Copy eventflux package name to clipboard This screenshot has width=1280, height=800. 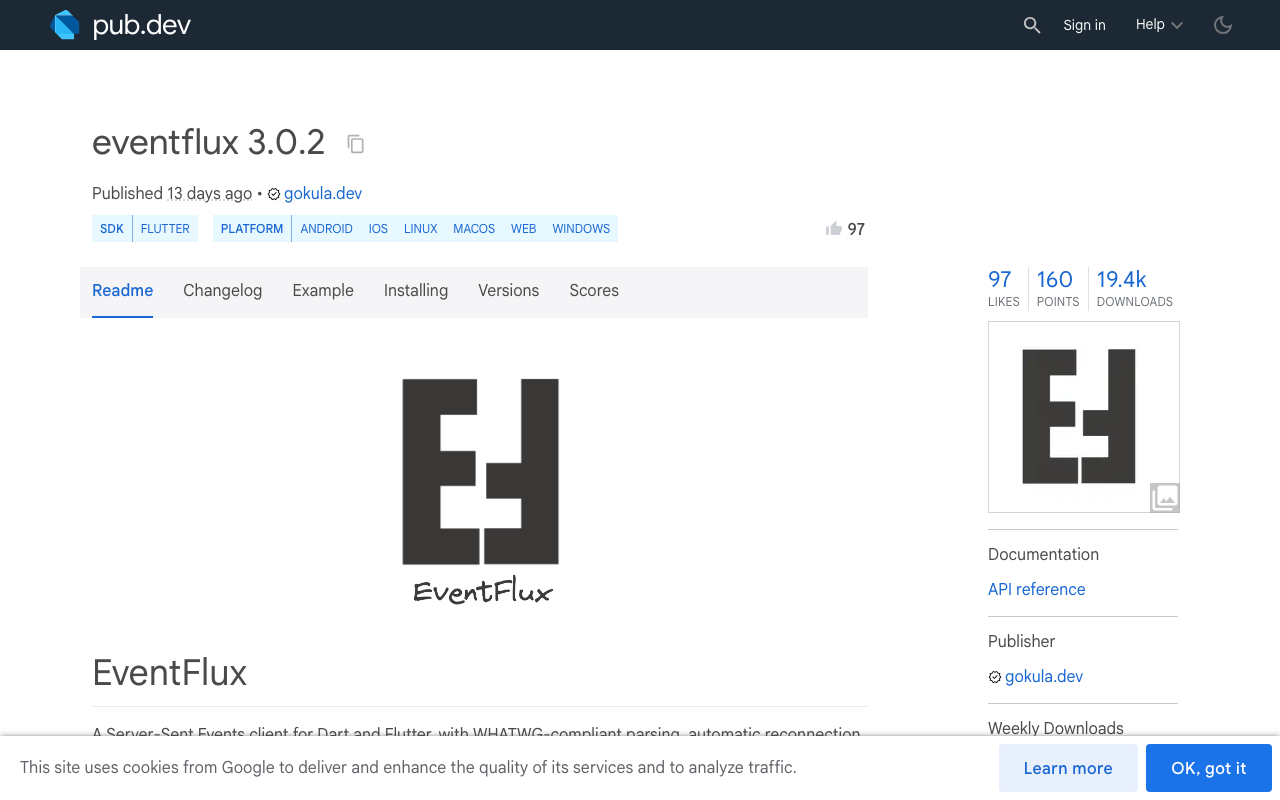click(x=355, y=144)
